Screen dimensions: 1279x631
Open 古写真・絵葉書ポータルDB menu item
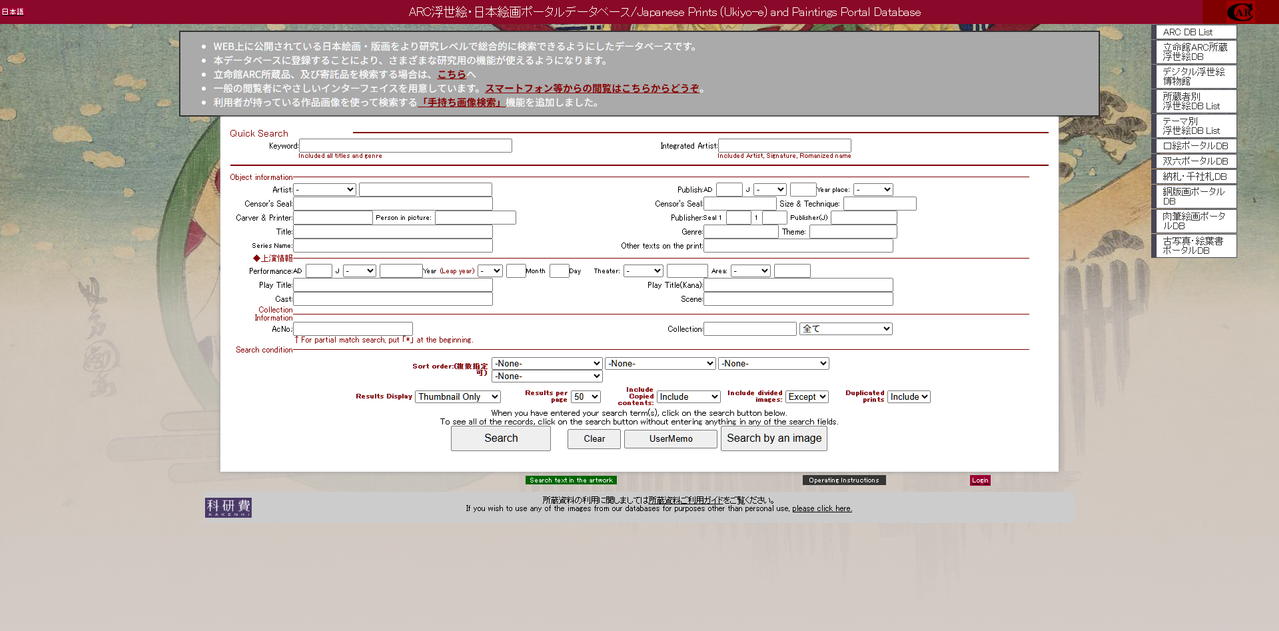point(1194,245)
